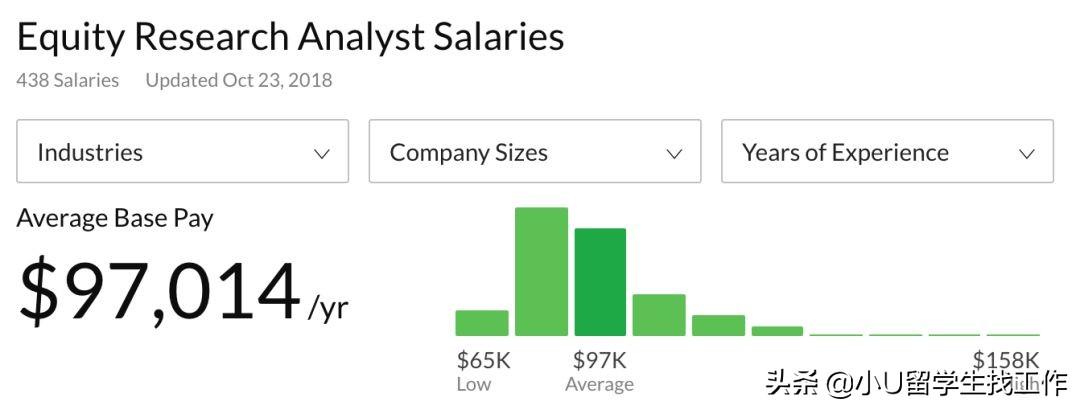
Task: Open the Years of Experience dropdown
Action: (887, 152)
